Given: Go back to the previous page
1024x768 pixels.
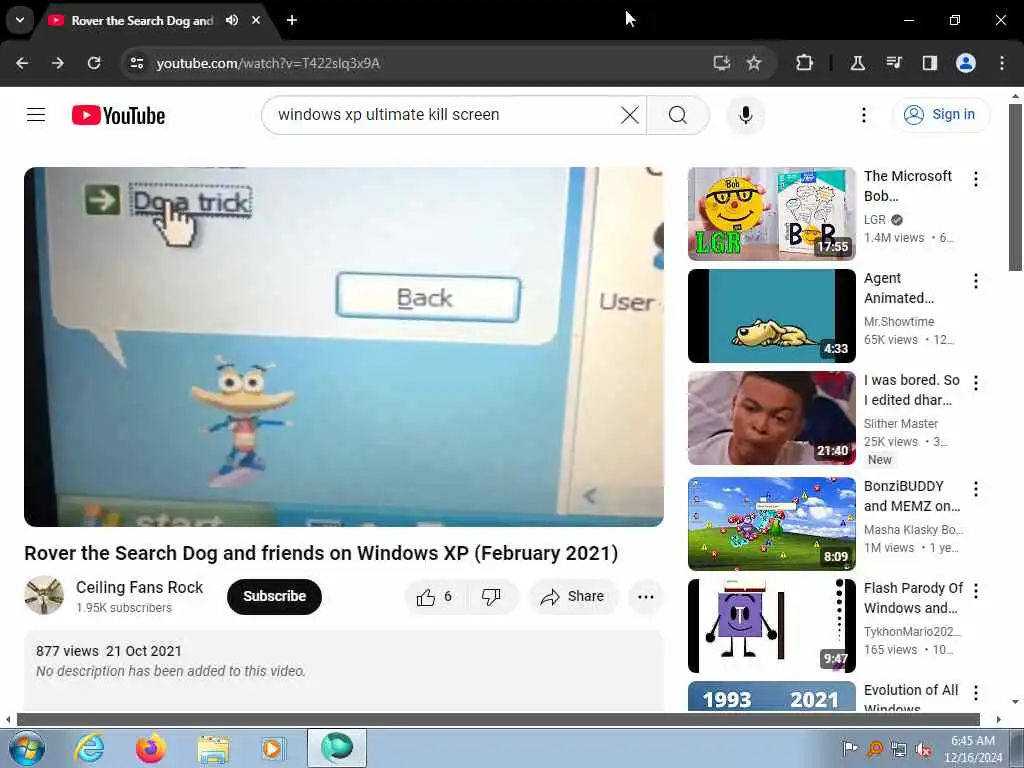Looking at the screenshot, I should coord(22,63).
